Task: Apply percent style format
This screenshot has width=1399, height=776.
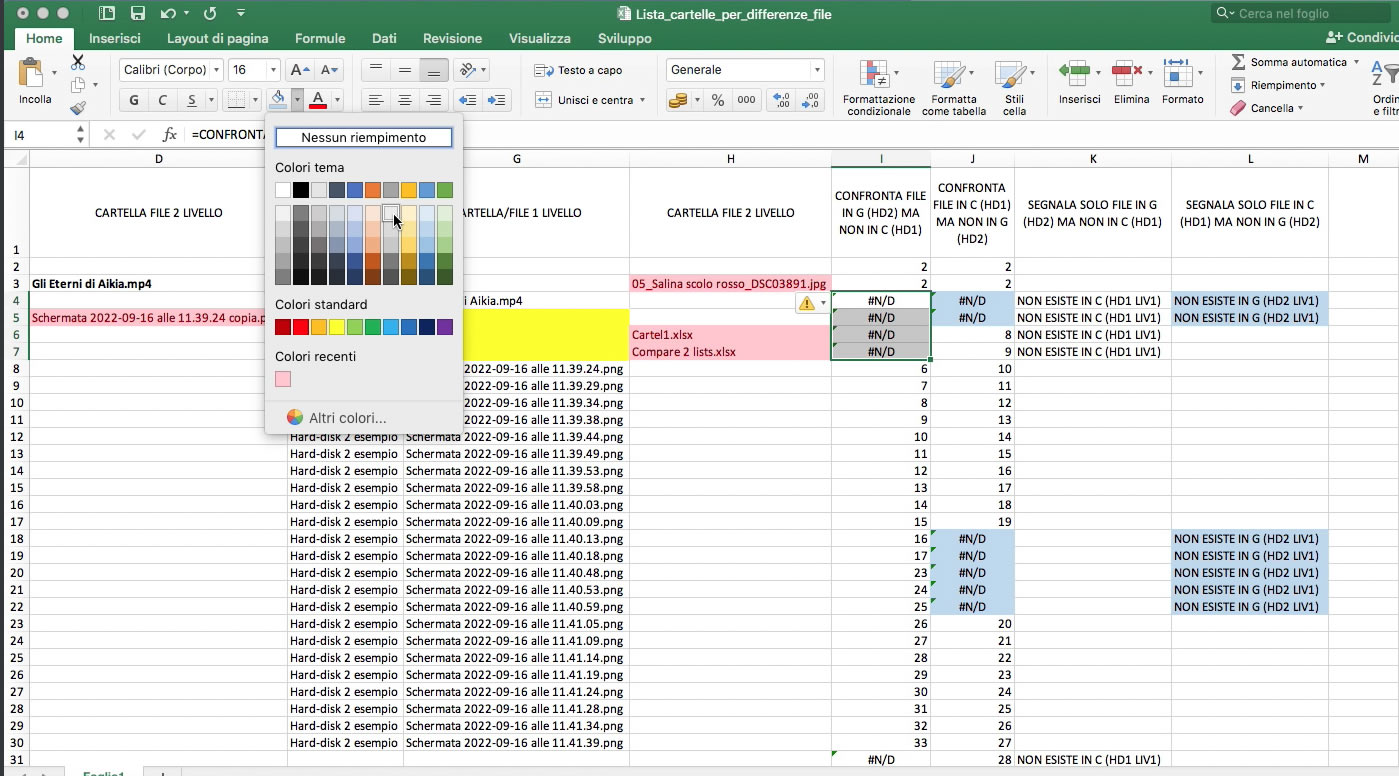Action: [x=718, y=100]
